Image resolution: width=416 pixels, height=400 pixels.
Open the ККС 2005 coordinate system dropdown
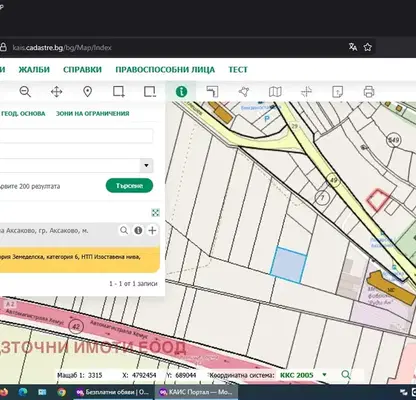303,375
